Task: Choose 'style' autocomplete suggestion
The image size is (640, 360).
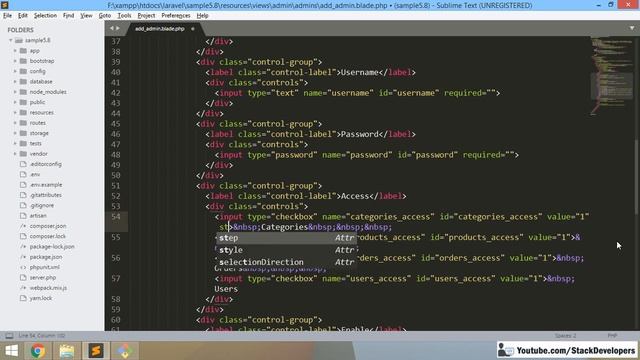Action: [287, 250]
